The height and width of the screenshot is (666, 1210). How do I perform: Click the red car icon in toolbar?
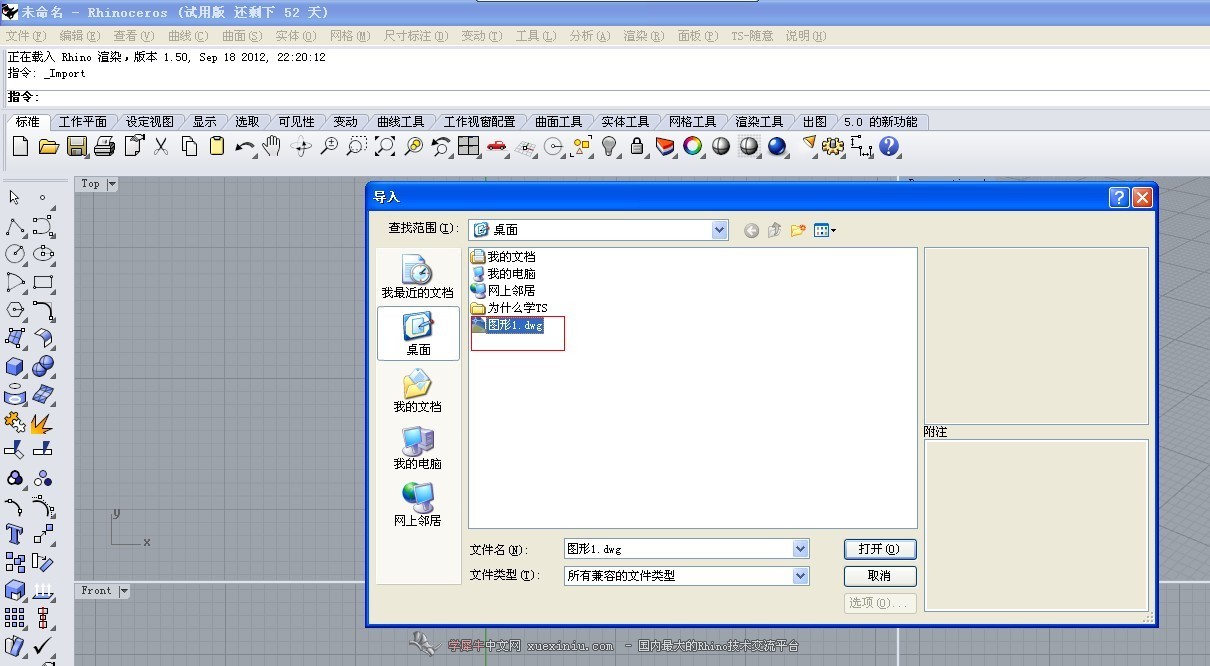click(x=497, y=147)
